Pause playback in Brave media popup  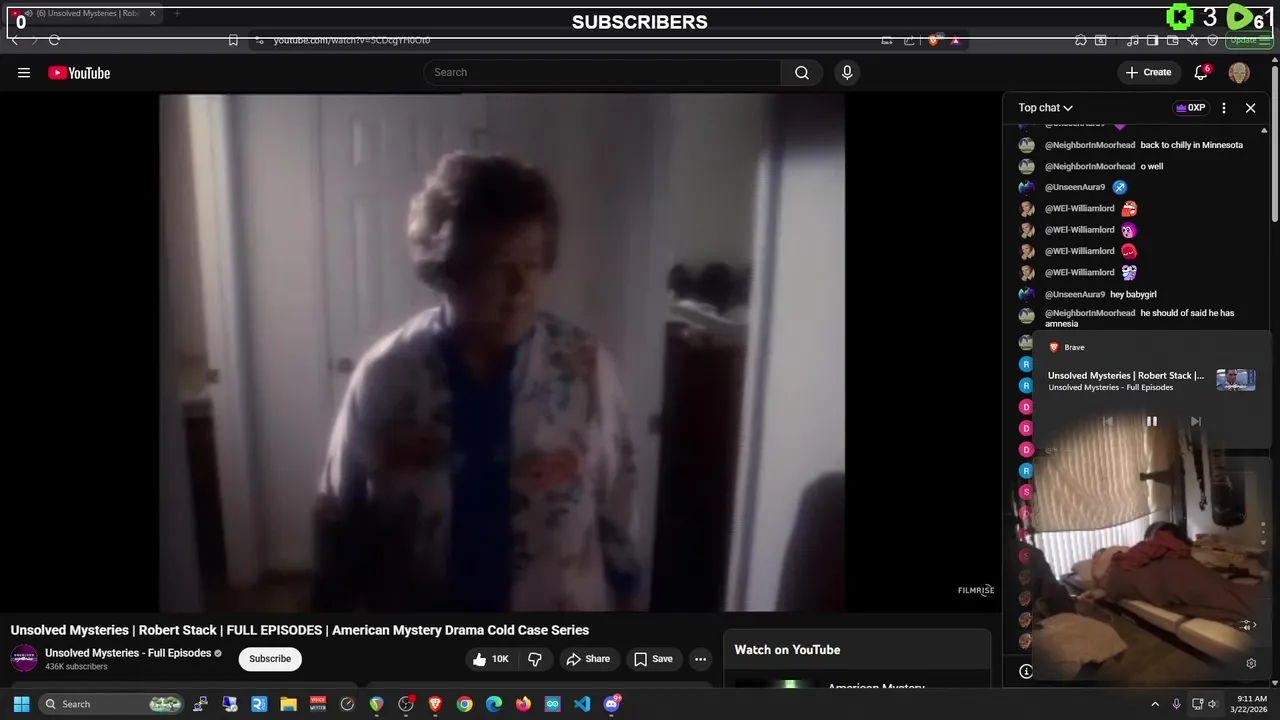click(x=1151, y=421)
